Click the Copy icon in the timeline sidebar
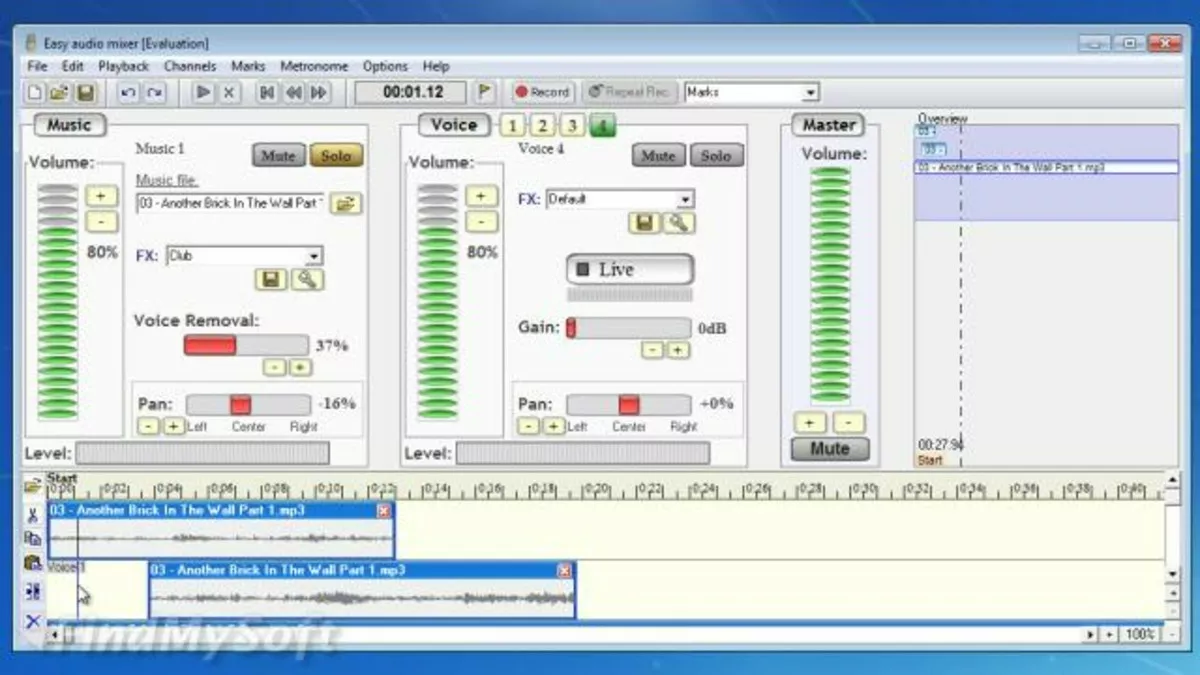Screen dimensions: 1200x675 pyautogui.click(x=33, y=540)
